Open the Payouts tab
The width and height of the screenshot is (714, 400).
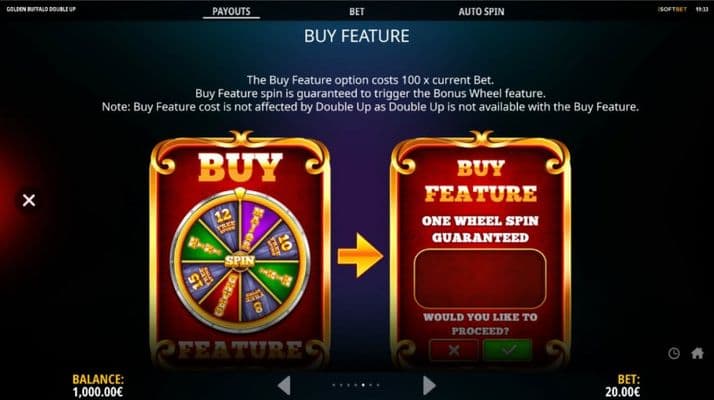pos(231,11)
